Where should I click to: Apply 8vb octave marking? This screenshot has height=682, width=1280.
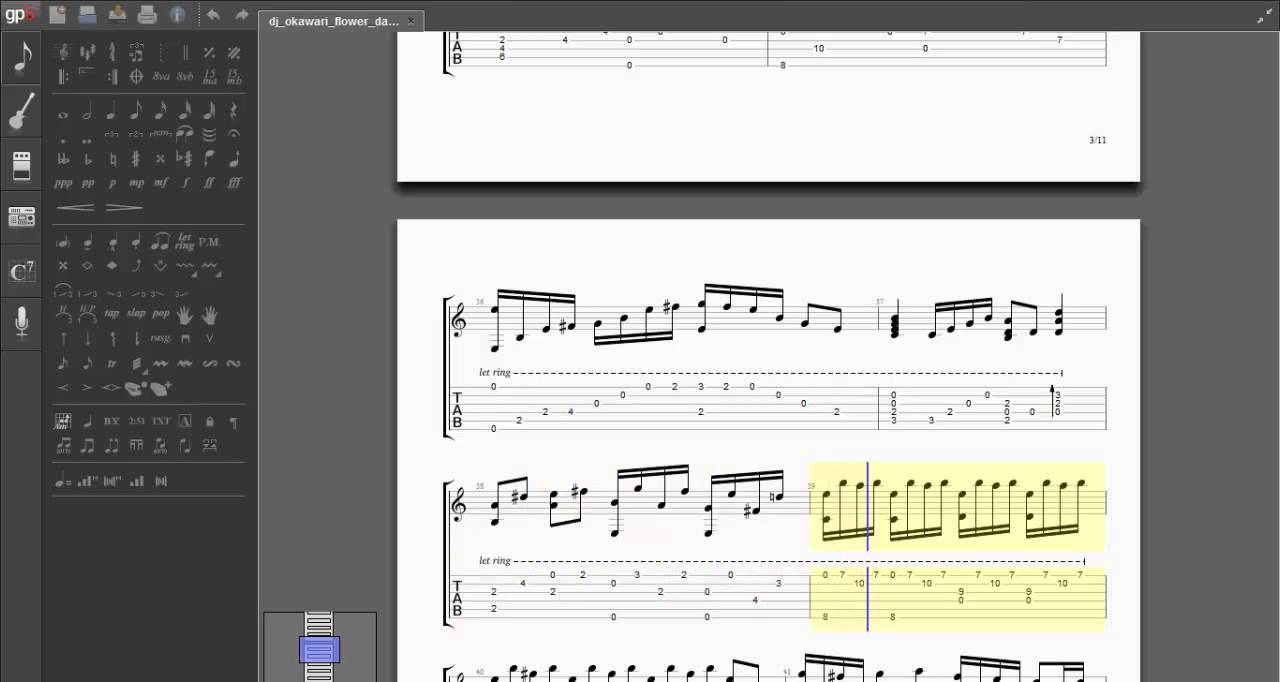pyautogui.click(x=185, y=76)
